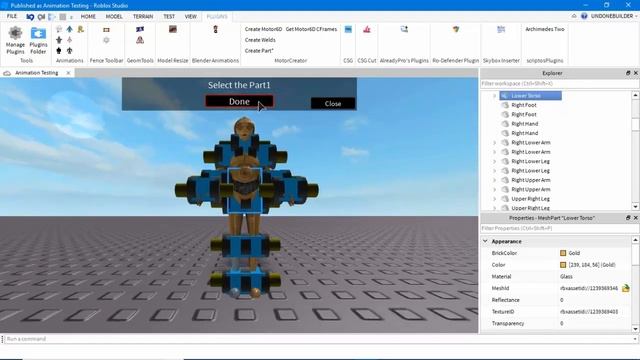Open the quick access toolbar dropdown arrow

click(x=71, y=17)
